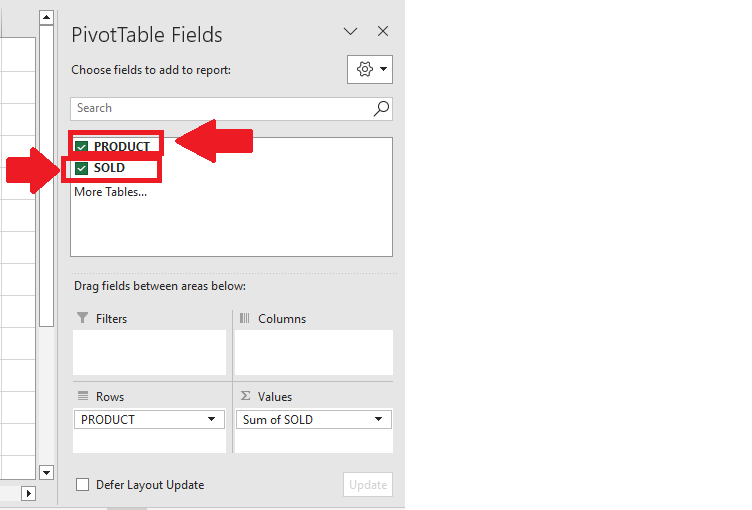This screenshot has width=752, height=510.
Task: Click the vertical scrollbar track
Action: pyautogui.click(x=46, y=396)
